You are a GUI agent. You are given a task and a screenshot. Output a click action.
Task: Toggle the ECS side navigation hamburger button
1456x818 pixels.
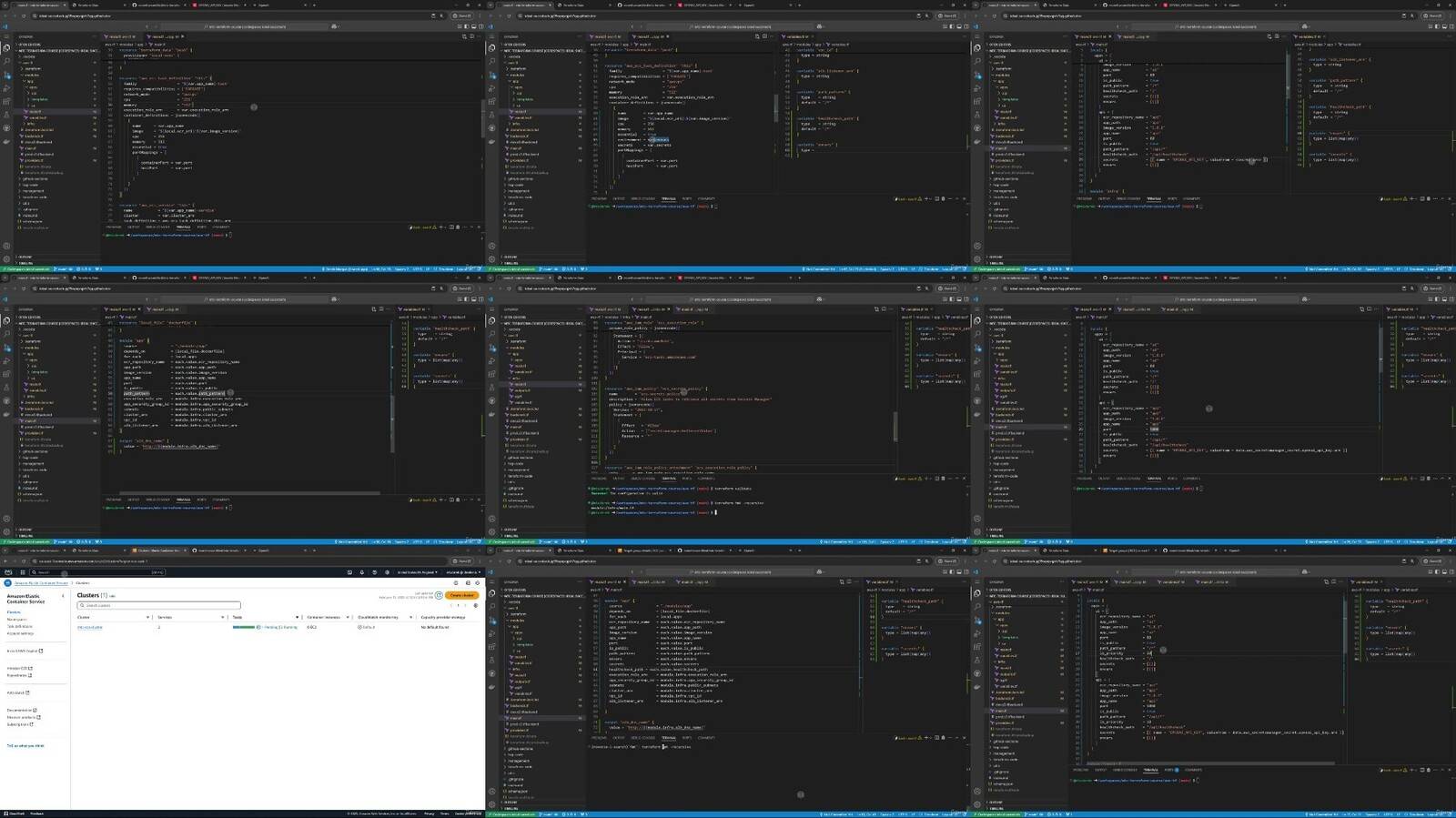click(8, 582)
